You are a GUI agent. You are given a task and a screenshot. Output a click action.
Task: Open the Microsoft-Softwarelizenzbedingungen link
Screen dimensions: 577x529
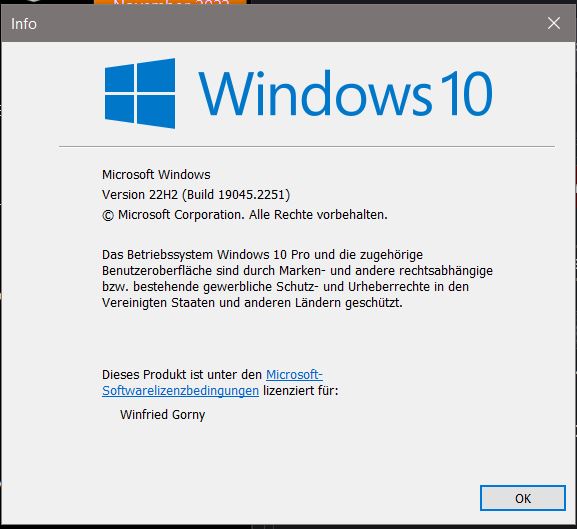point(212,383)
